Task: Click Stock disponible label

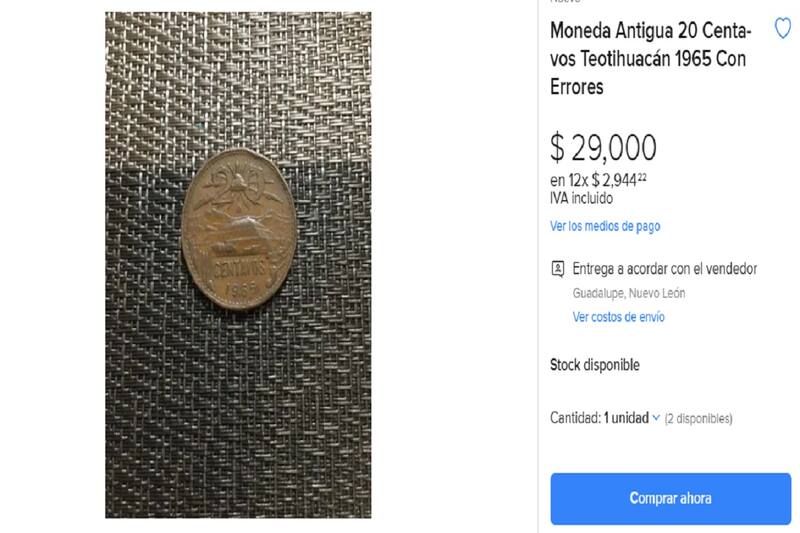Action: [x=594, y=365]
